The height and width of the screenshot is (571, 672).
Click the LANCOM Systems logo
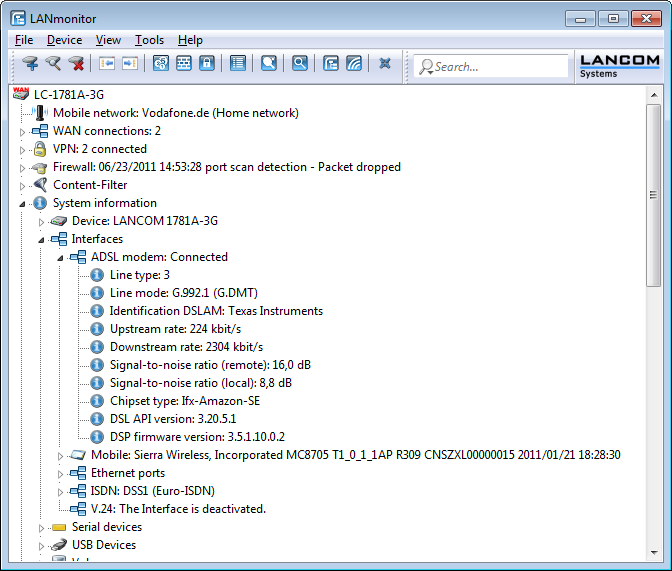pyautogui.click(x=619, y=65)
